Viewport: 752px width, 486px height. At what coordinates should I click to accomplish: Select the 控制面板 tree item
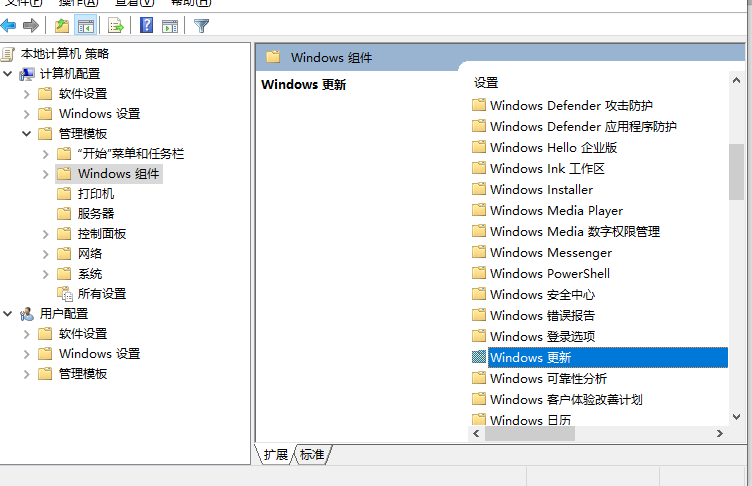point(102,234)
